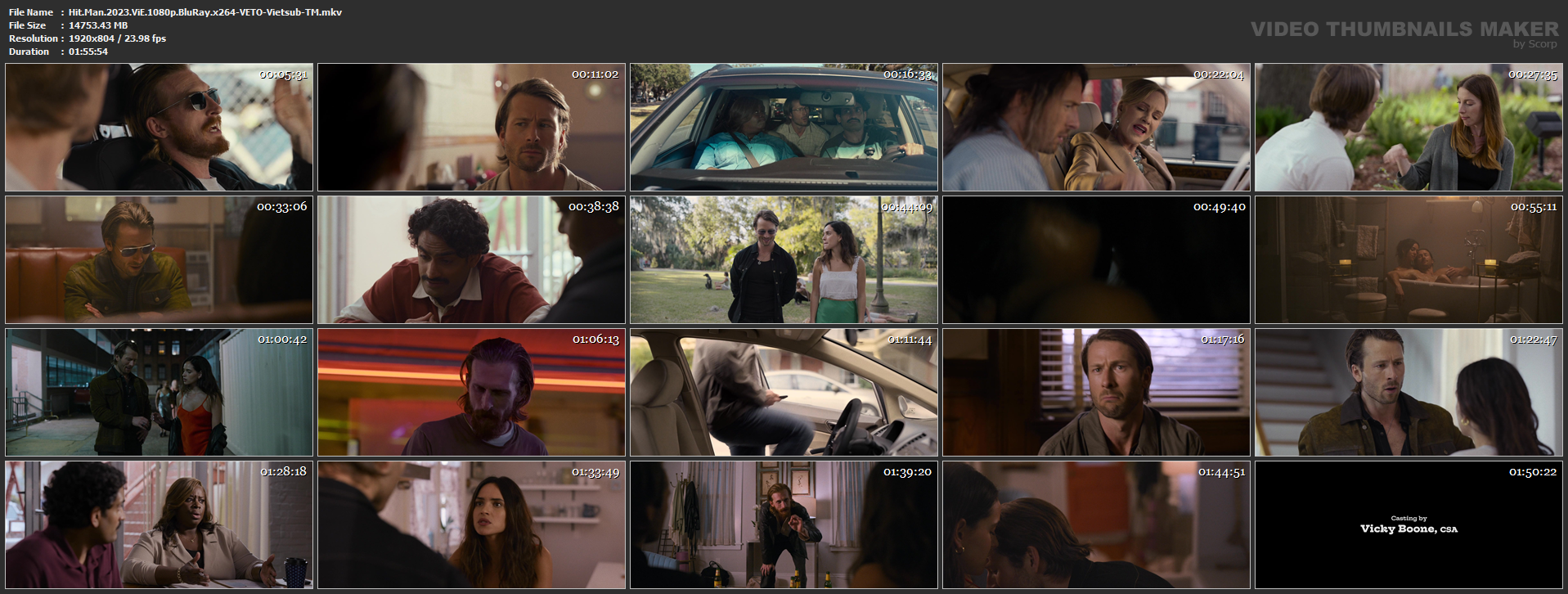Click the living room thumbnail at 01:39:20

pyautogui.click(x=784, y=525)
